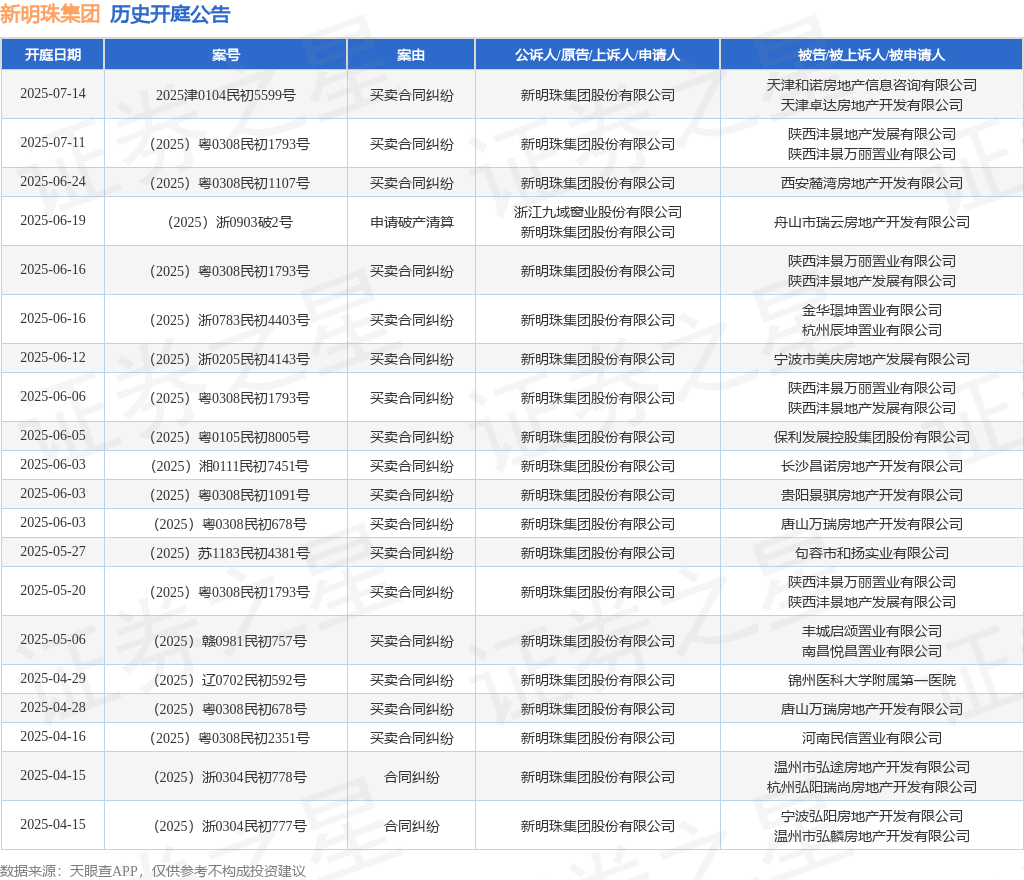This screenshot has height=880, width=1024.
Task: Click 南昌悦昌置业有限公司
Action: (872, 652)
